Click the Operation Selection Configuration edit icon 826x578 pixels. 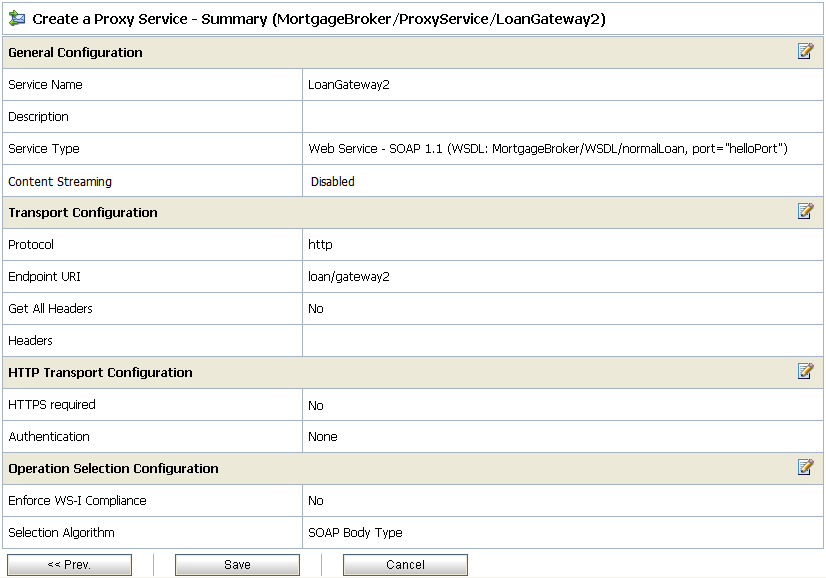point(805,467)
